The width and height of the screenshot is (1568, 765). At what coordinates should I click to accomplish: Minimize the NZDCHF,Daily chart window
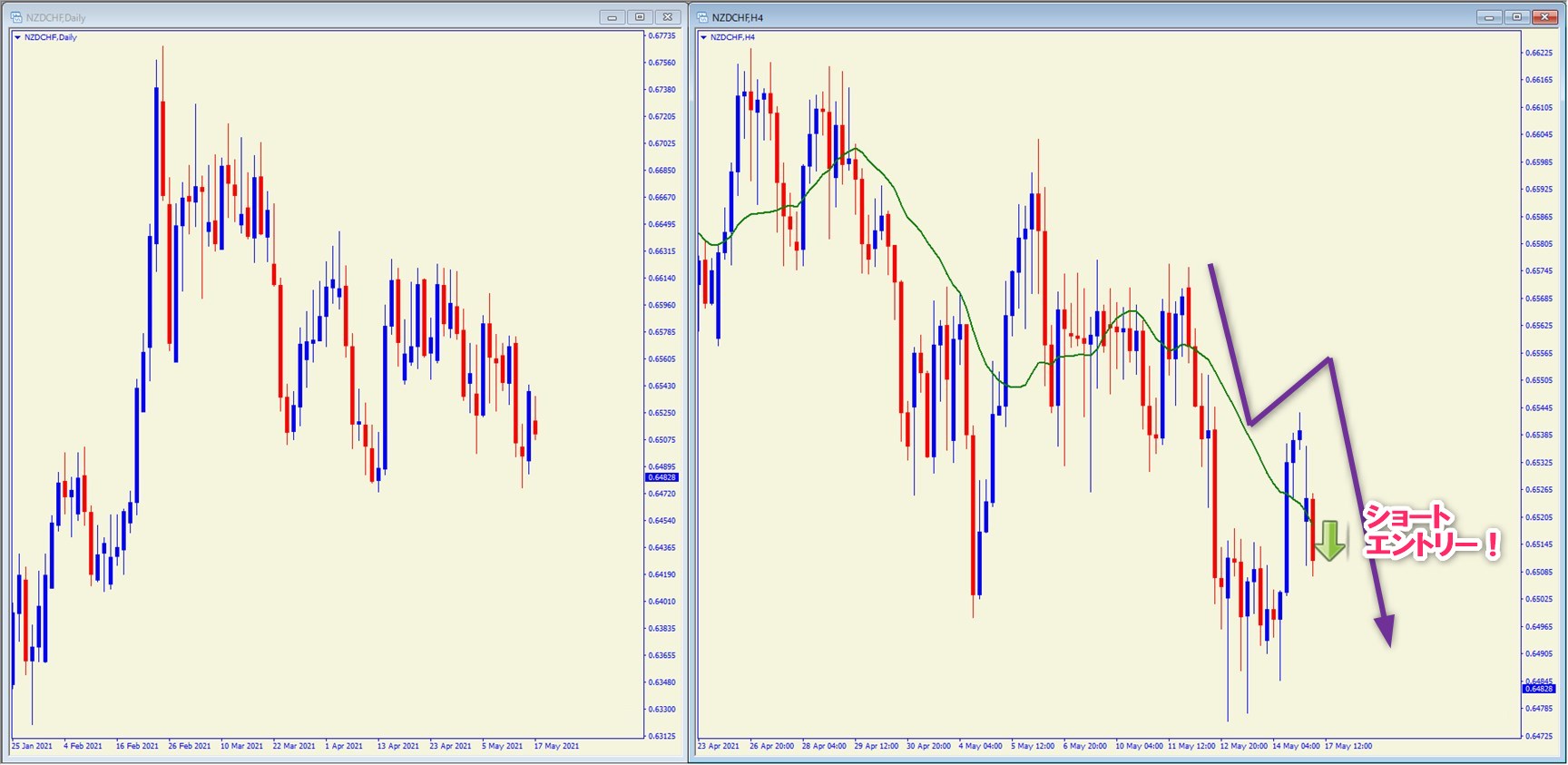pos(612,17)
